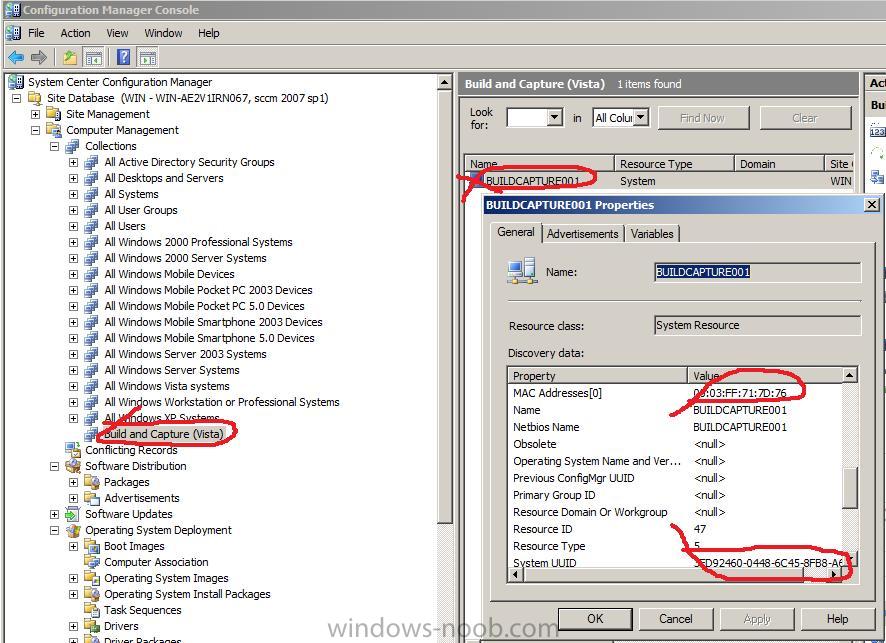Click the discovery data scroll-up arrow

pos(849,375)
